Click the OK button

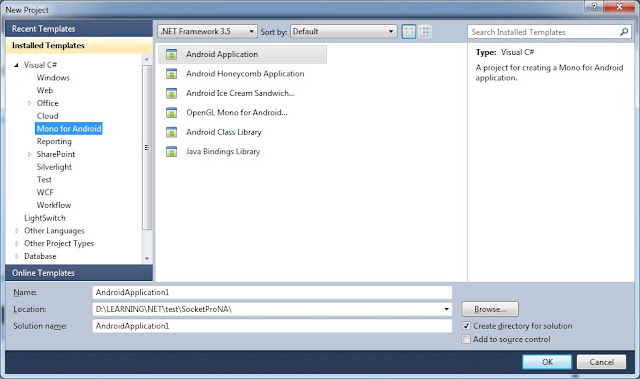(x=547, y=362)
